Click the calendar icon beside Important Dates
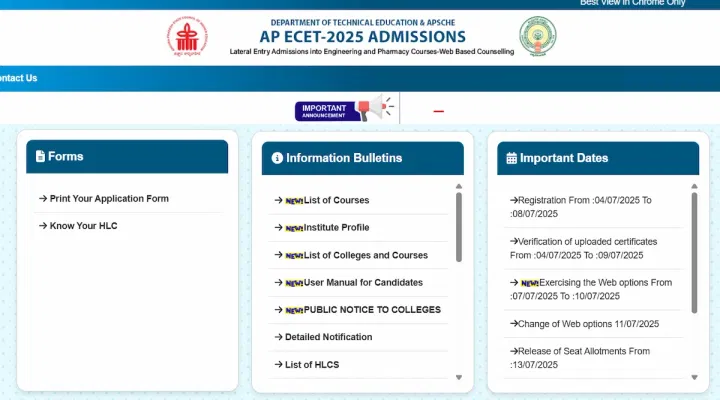 click(512, 158)
